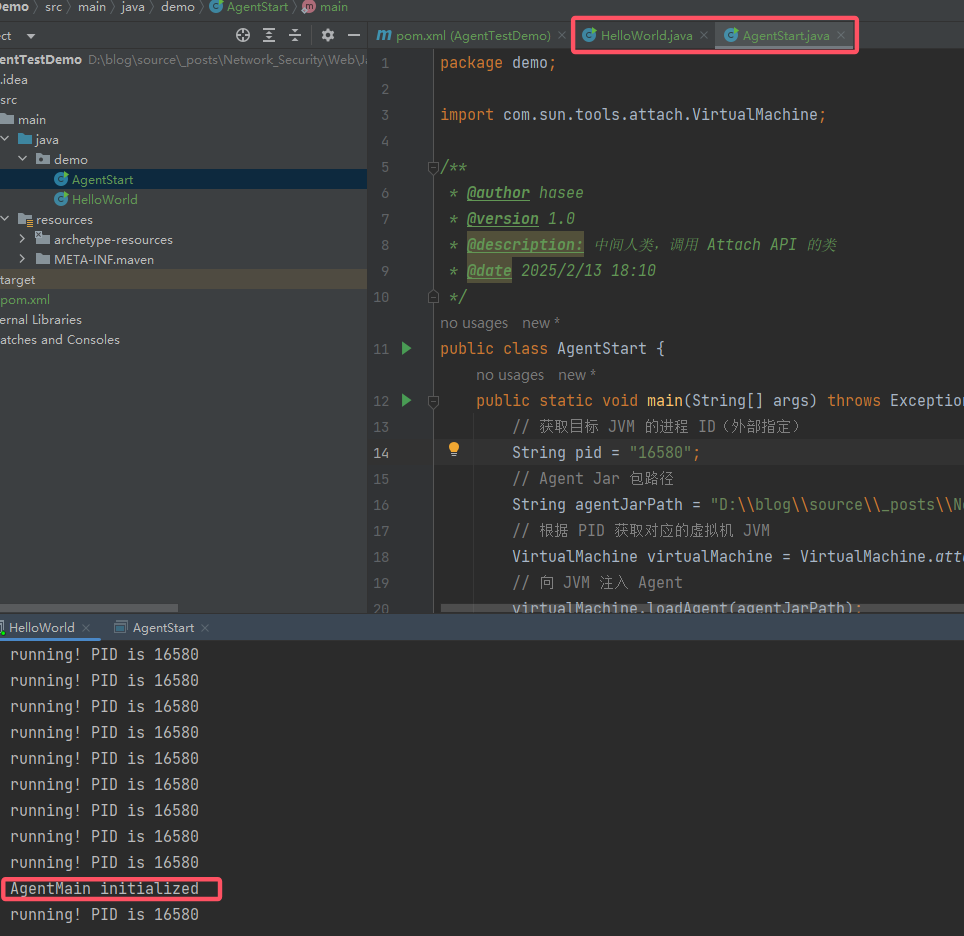Click the Expand All icon in project toolbar
Image resolution: width=964 pixels, height=936 pixels.
coord(269,35)
